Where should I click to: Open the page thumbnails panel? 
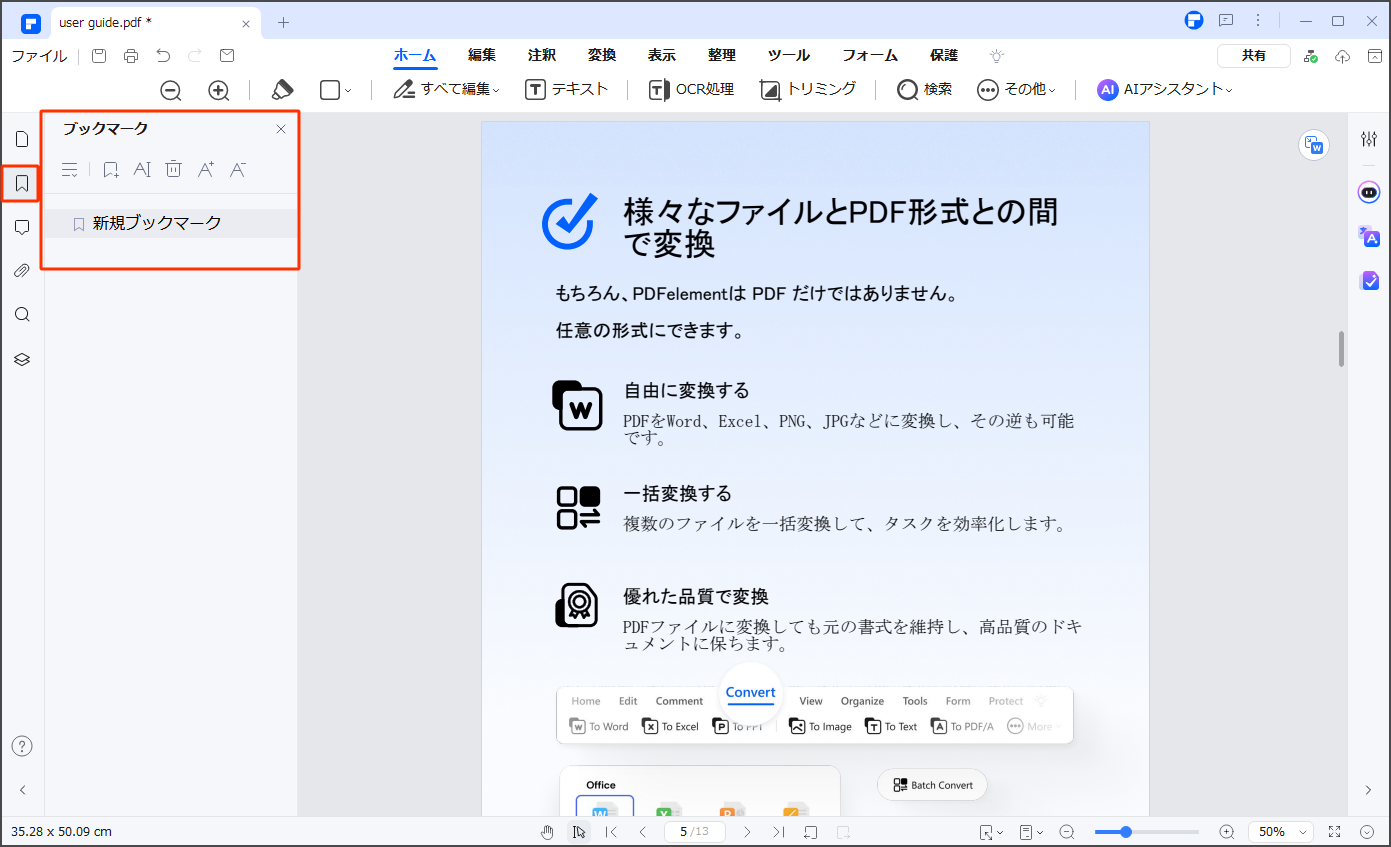coord(22,139)
